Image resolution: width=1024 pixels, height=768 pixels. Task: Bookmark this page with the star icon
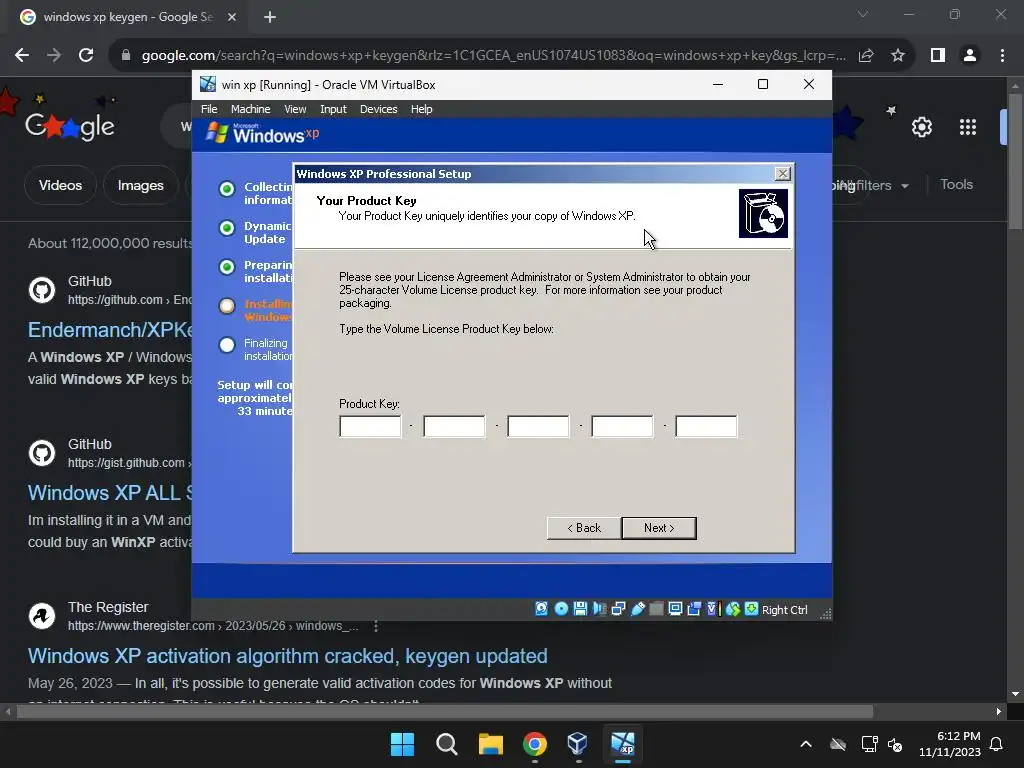(x=898, y=56)
